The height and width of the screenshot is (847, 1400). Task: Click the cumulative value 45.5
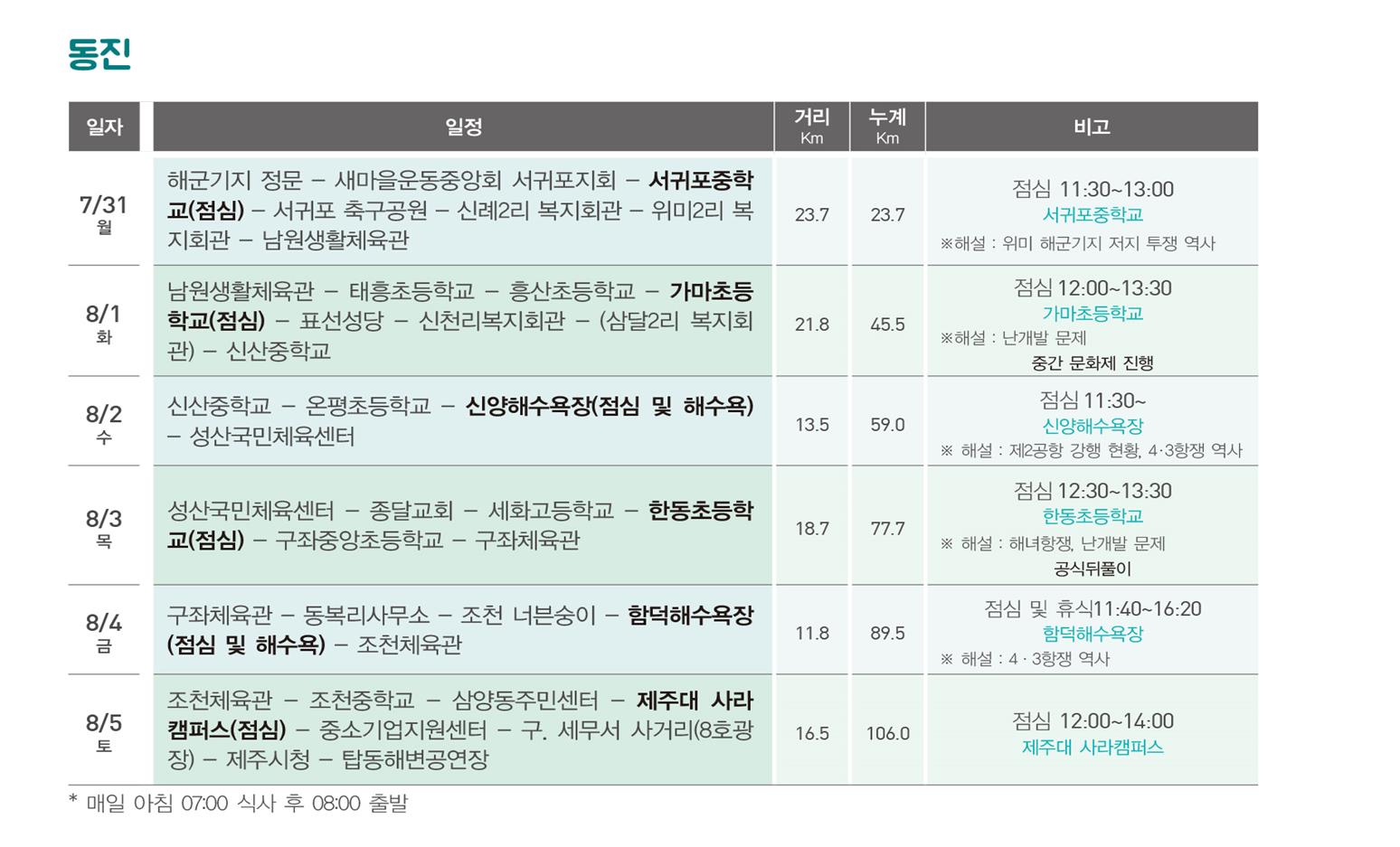(x=887, y=324)
